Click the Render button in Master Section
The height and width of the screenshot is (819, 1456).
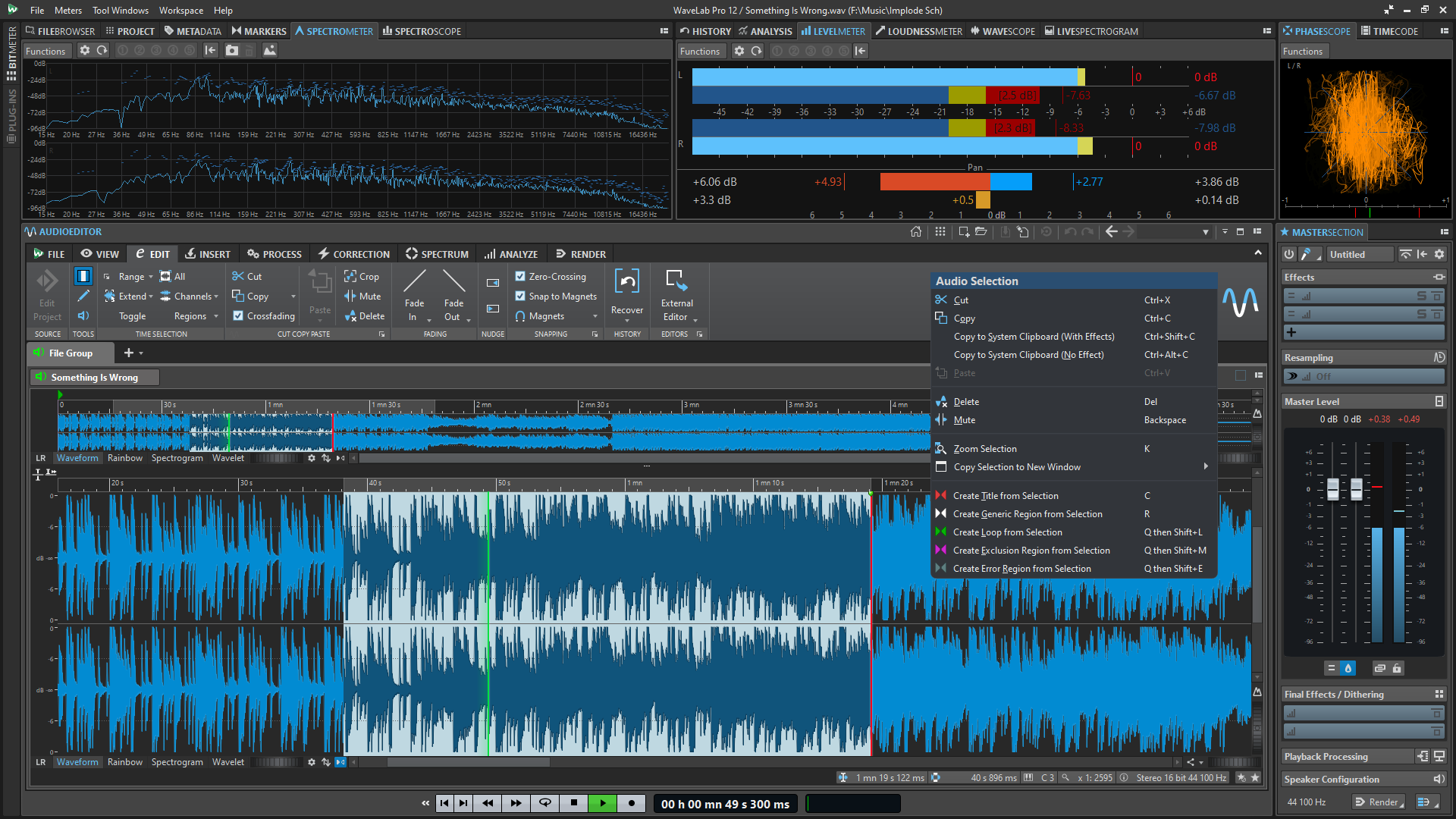click(1379, 802)
